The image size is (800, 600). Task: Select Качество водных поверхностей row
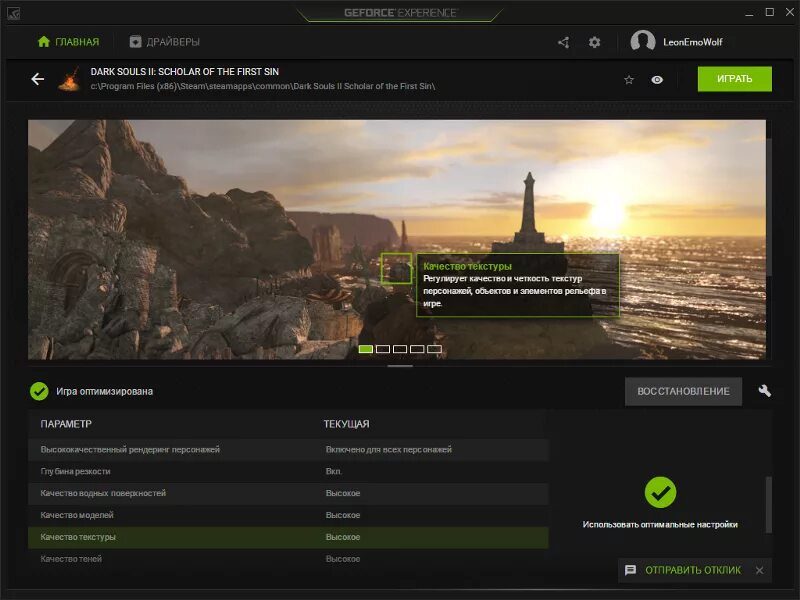tap(288, 493)
